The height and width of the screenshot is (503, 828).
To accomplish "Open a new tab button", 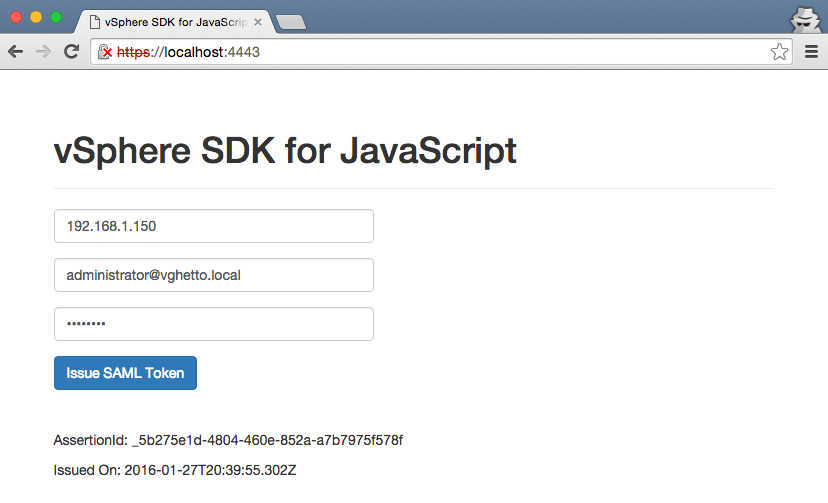I will tap(290, 22).
